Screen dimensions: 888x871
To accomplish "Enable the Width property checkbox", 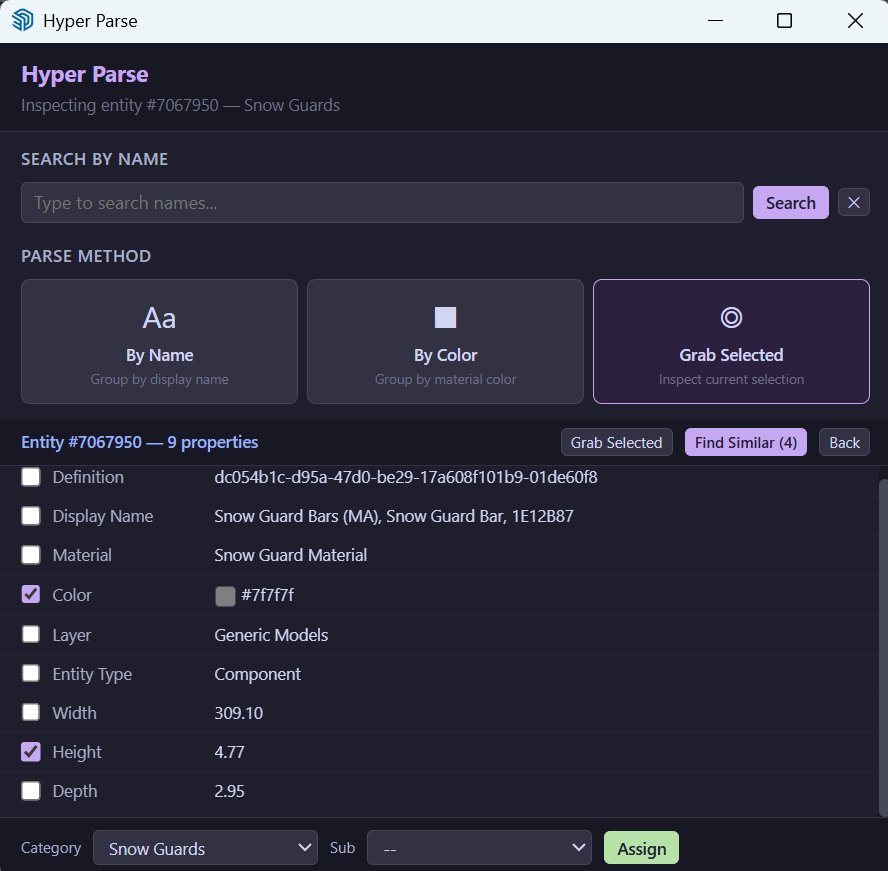I will point(30,712).
